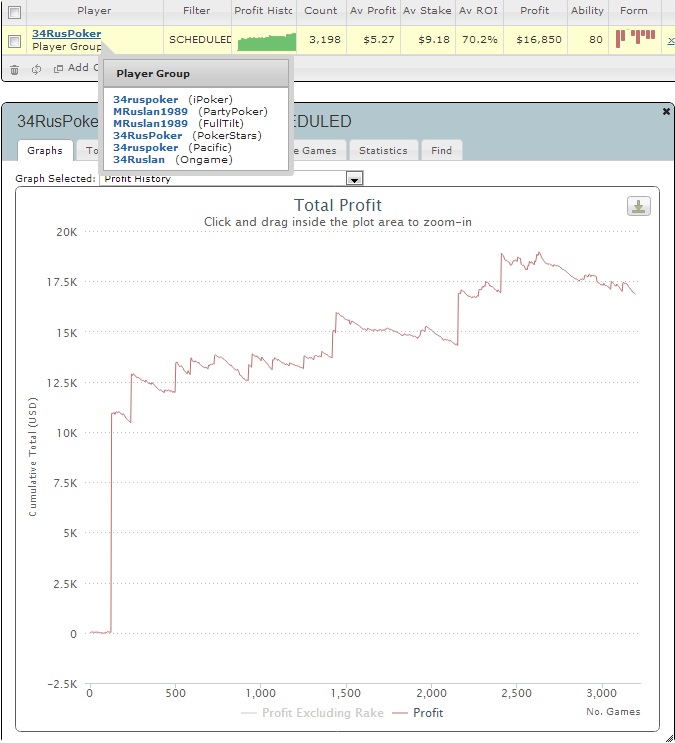Viewport: 675px width, 743px height.
Task: Open the 34RusPoker player link
Action: 66,34
